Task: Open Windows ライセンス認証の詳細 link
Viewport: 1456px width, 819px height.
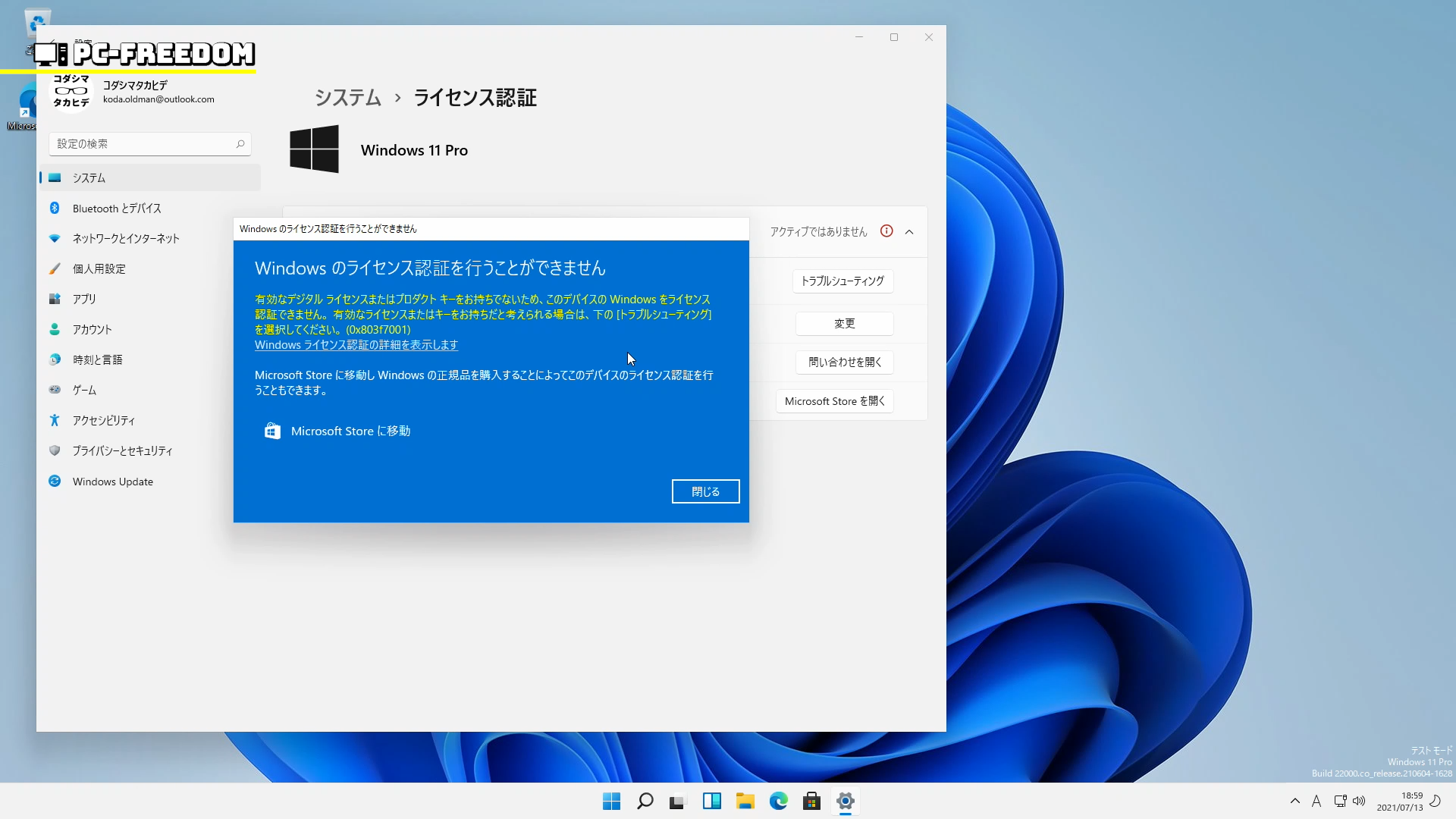Action: (356, 345)
